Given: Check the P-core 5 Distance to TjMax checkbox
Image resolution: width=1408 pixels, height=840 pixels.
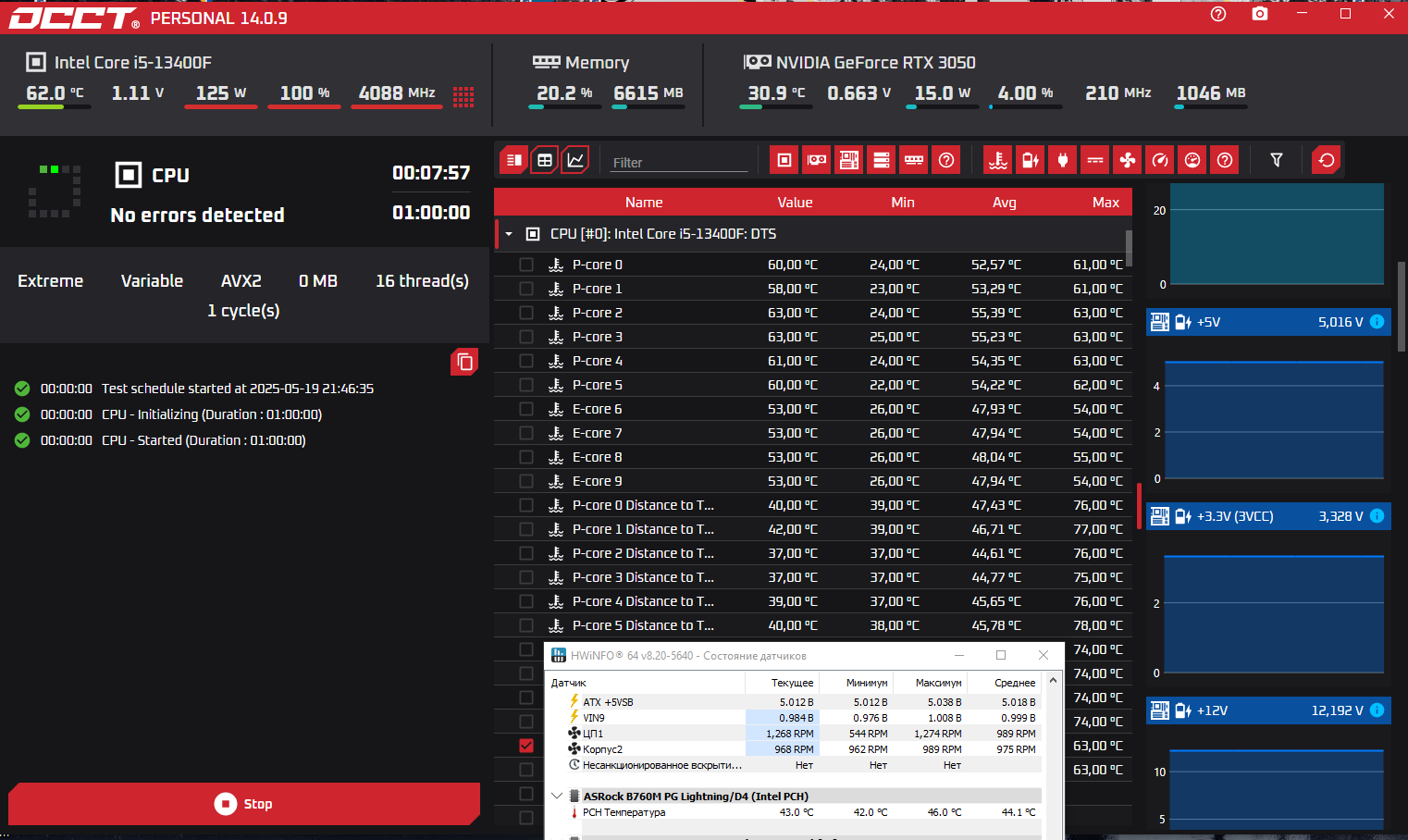Looking at the screenshot, I should (x=526, y=625).
